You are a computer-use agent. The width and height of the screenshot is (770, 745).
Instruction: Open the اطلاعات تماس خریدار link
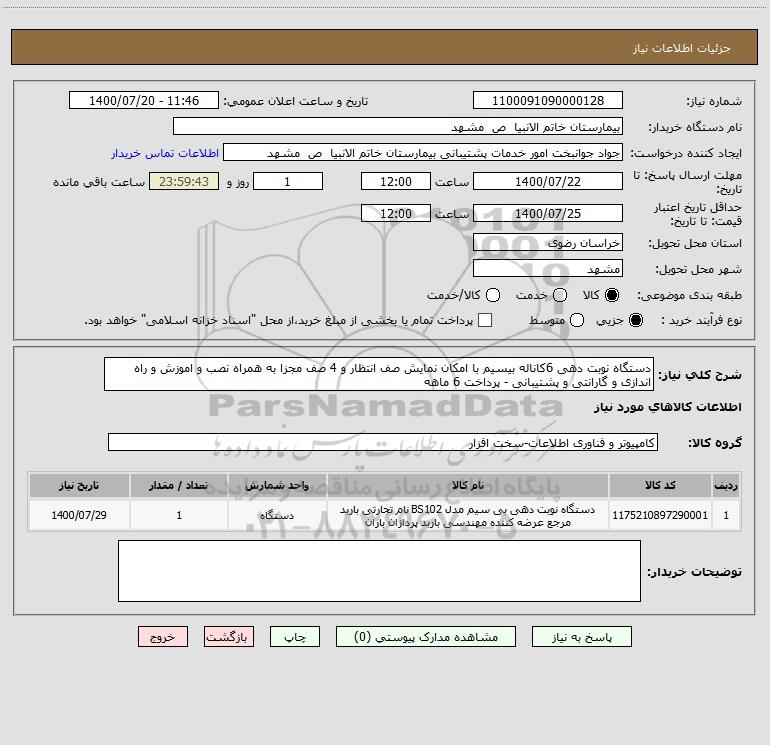pyautogui.click(x=165, y=153)
